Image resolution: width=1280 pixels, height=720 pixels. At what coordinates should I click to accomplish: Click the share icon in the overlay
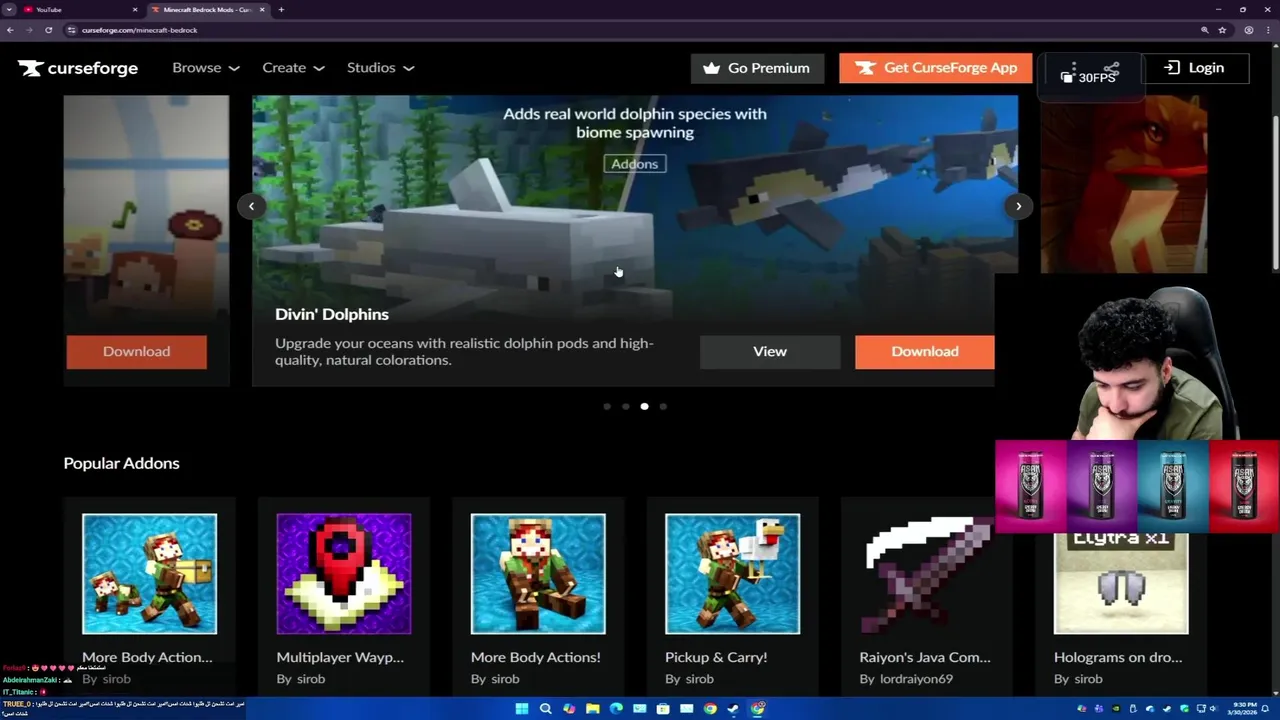(x=1112, y=68)
